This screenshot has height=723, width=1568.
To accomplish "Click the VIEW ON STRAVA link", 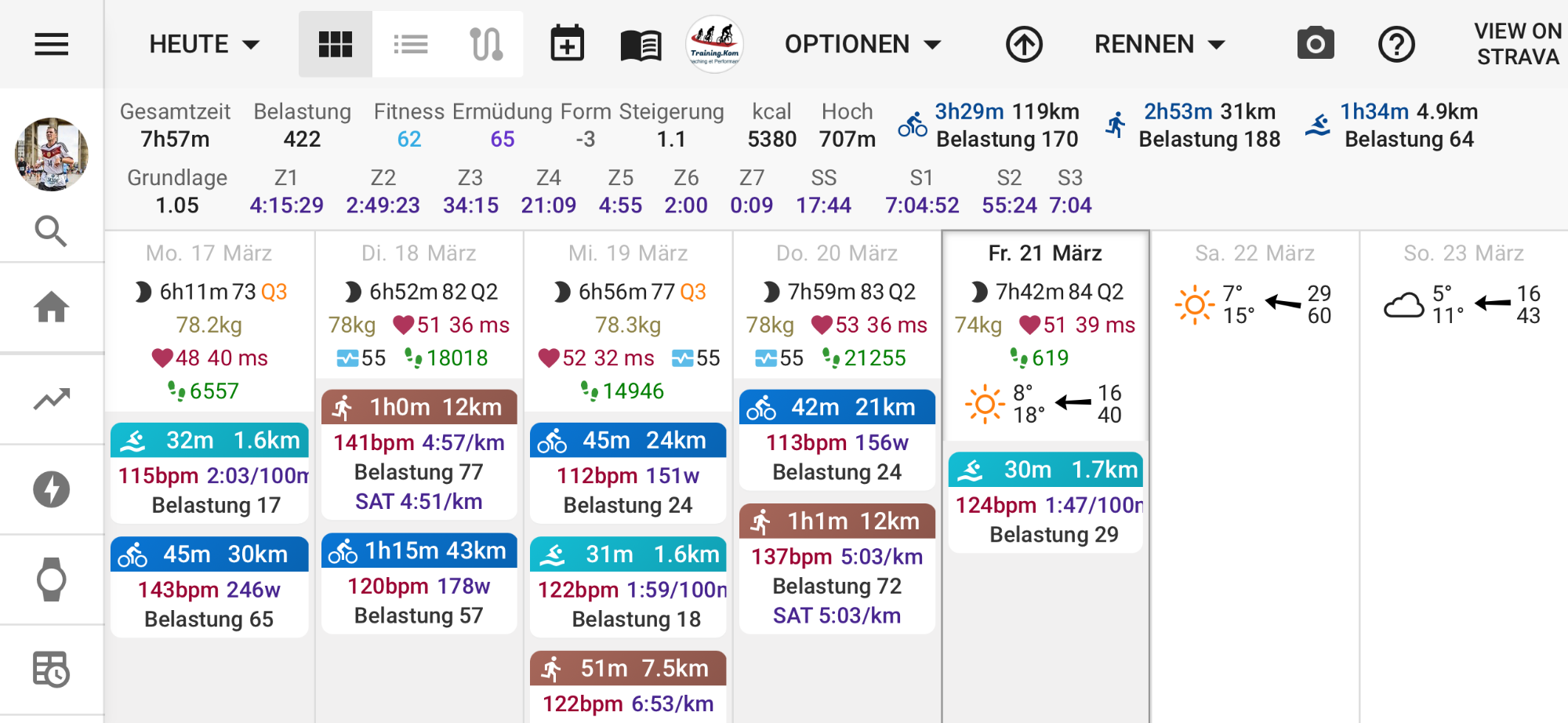I will coord(1517,44).
